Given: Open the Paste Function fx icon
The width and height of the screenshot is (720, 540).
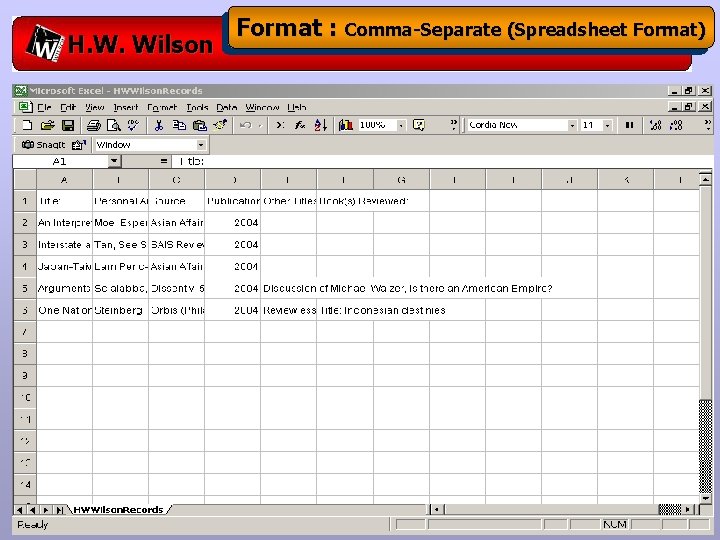Looking at the screenshot, I should [300, 125].
